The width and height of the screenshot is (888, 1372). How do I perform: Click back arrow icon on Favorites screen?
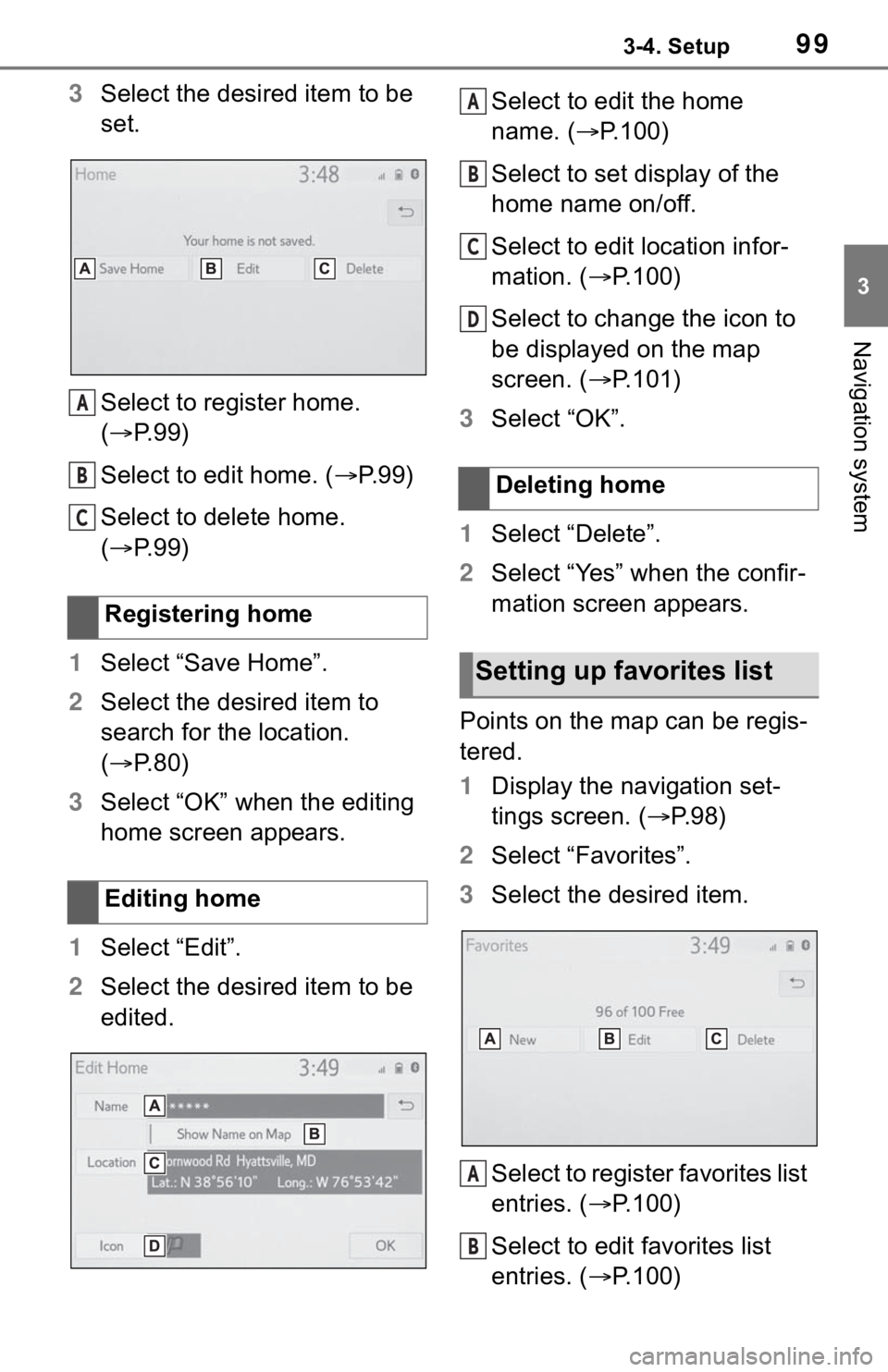coord(796,984)
